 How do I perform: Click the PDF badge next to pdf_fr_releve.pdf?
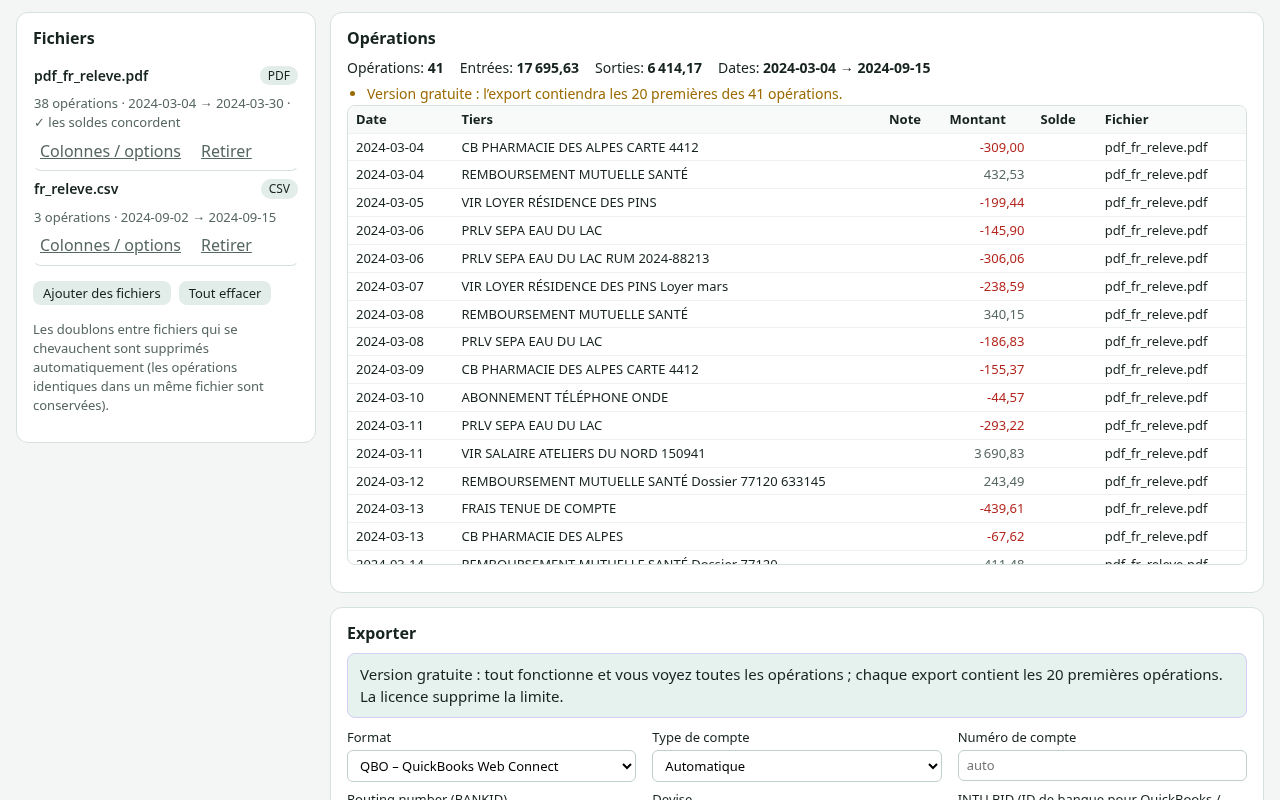click(279, 76)
